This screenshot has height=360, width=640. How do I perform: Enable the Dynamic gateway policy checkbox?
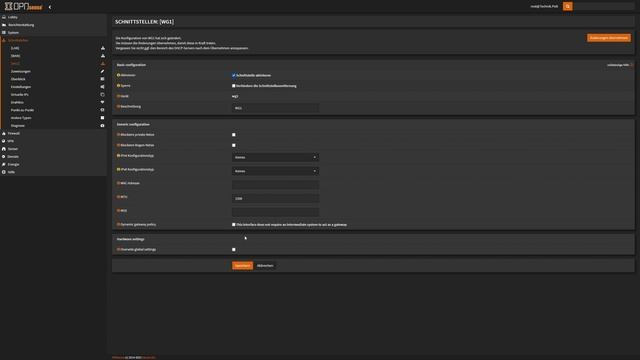click(234, 224)
